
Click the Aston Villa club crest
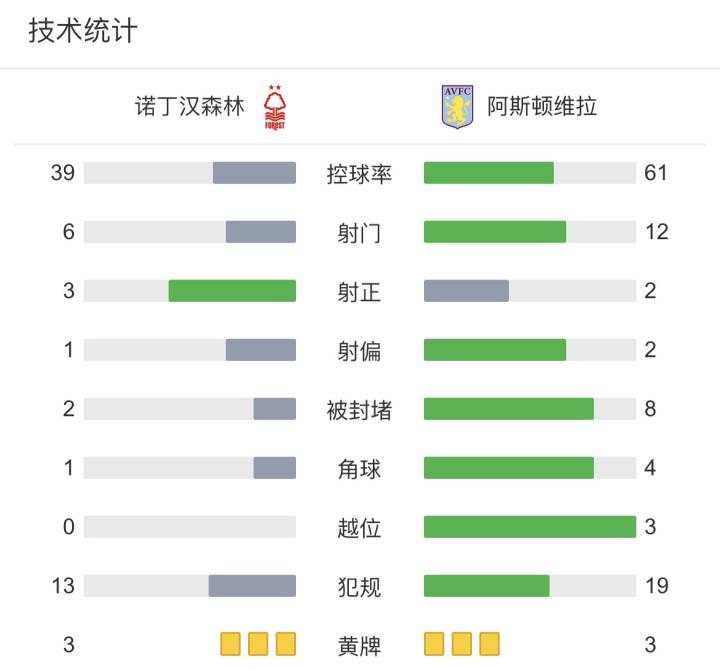457,107
